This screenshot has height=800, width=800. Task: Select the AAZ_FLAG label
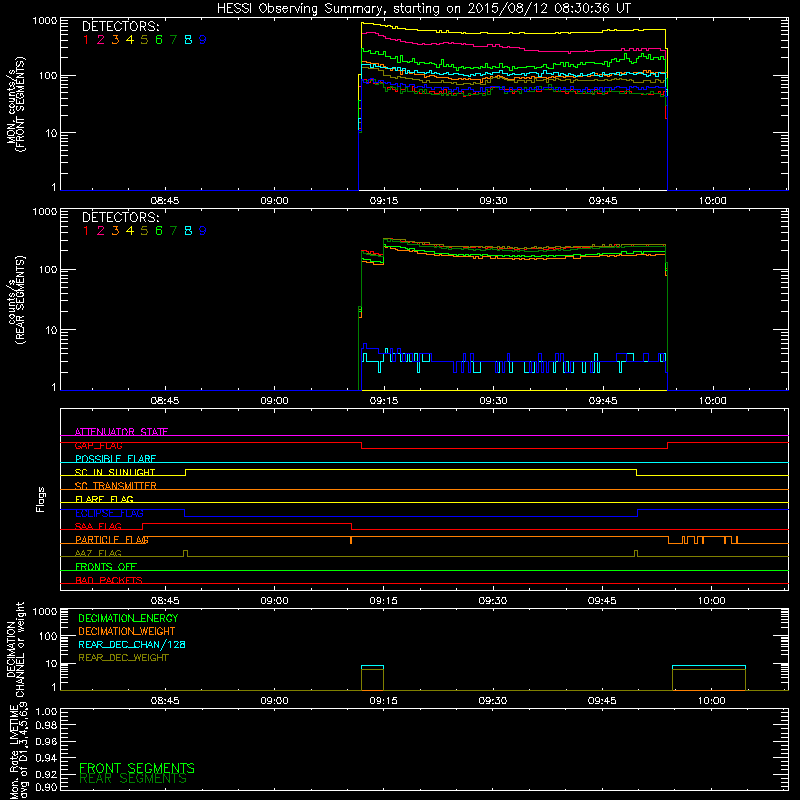pyautogui.click(x=98, y=553)
